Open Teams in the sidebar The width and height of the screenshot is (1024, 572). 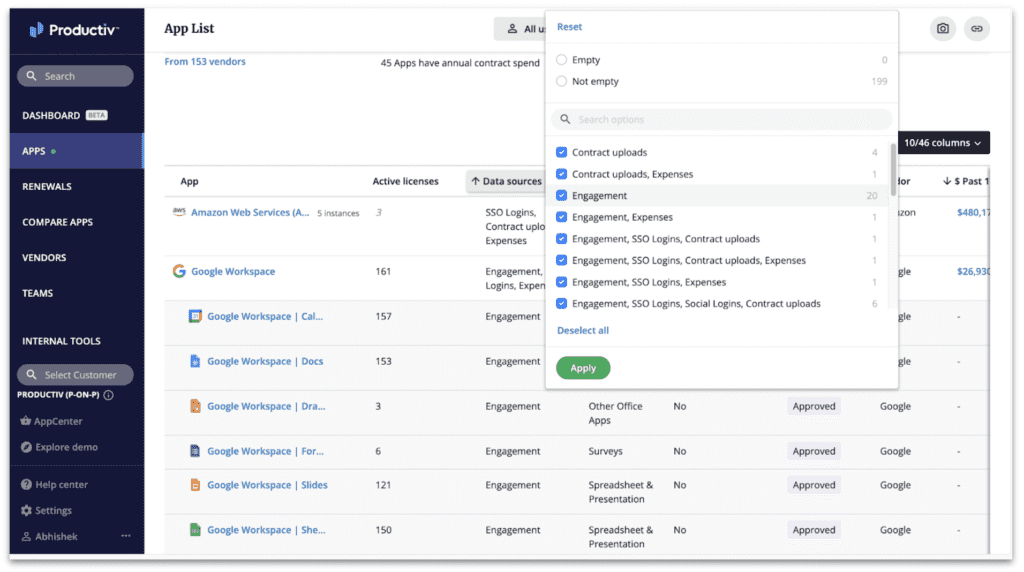[x=37, y=293]
